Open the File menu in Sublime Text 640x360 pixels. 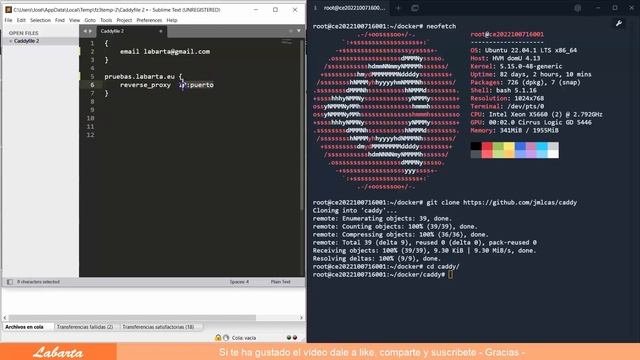pyautogui.click(x=8, y=20)
